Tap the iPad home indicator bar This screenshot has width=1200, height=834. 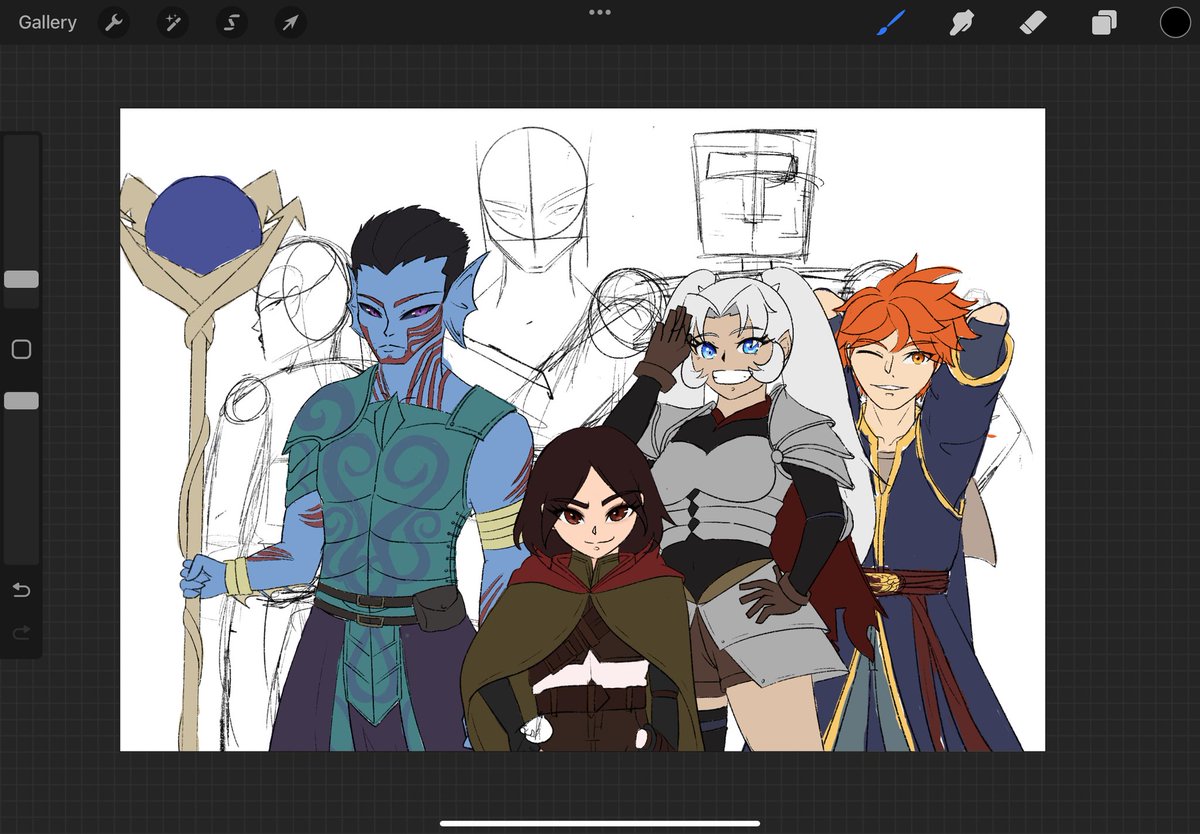pos(600,823)
